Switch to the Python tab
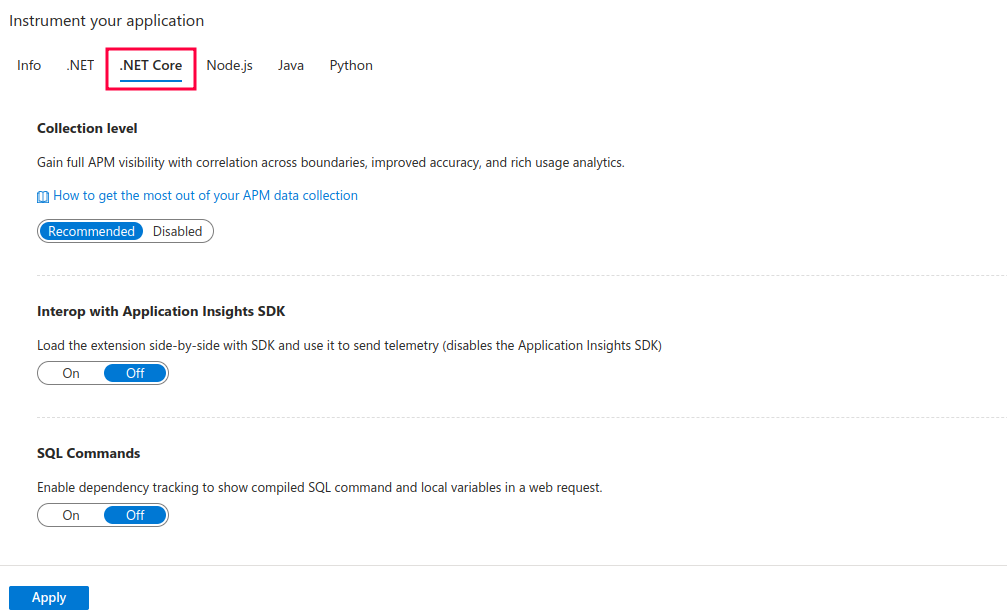This screenshot has height=615, width=1007. (x=351, y=66)
